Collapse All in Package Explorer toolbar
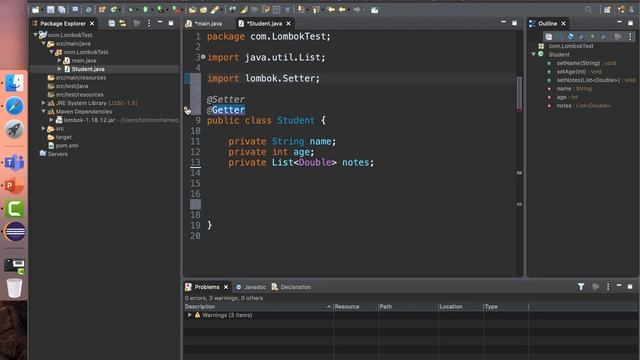Image resolution: width=640 pixels, height=360 pixels. click(111, 23)
